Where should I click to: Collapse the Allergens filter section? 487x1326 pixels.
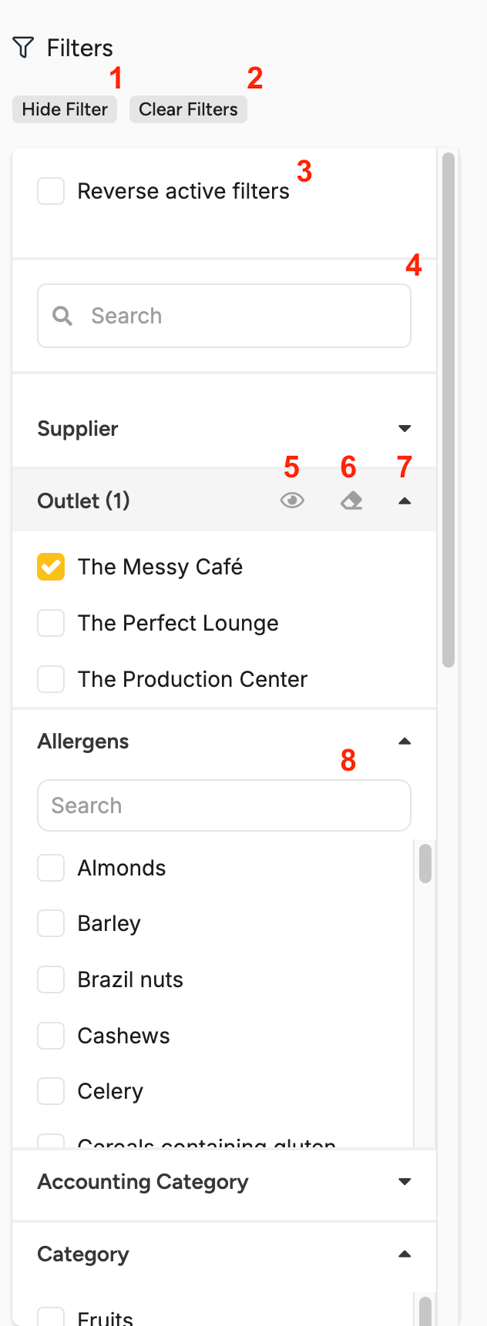[404, 742]
